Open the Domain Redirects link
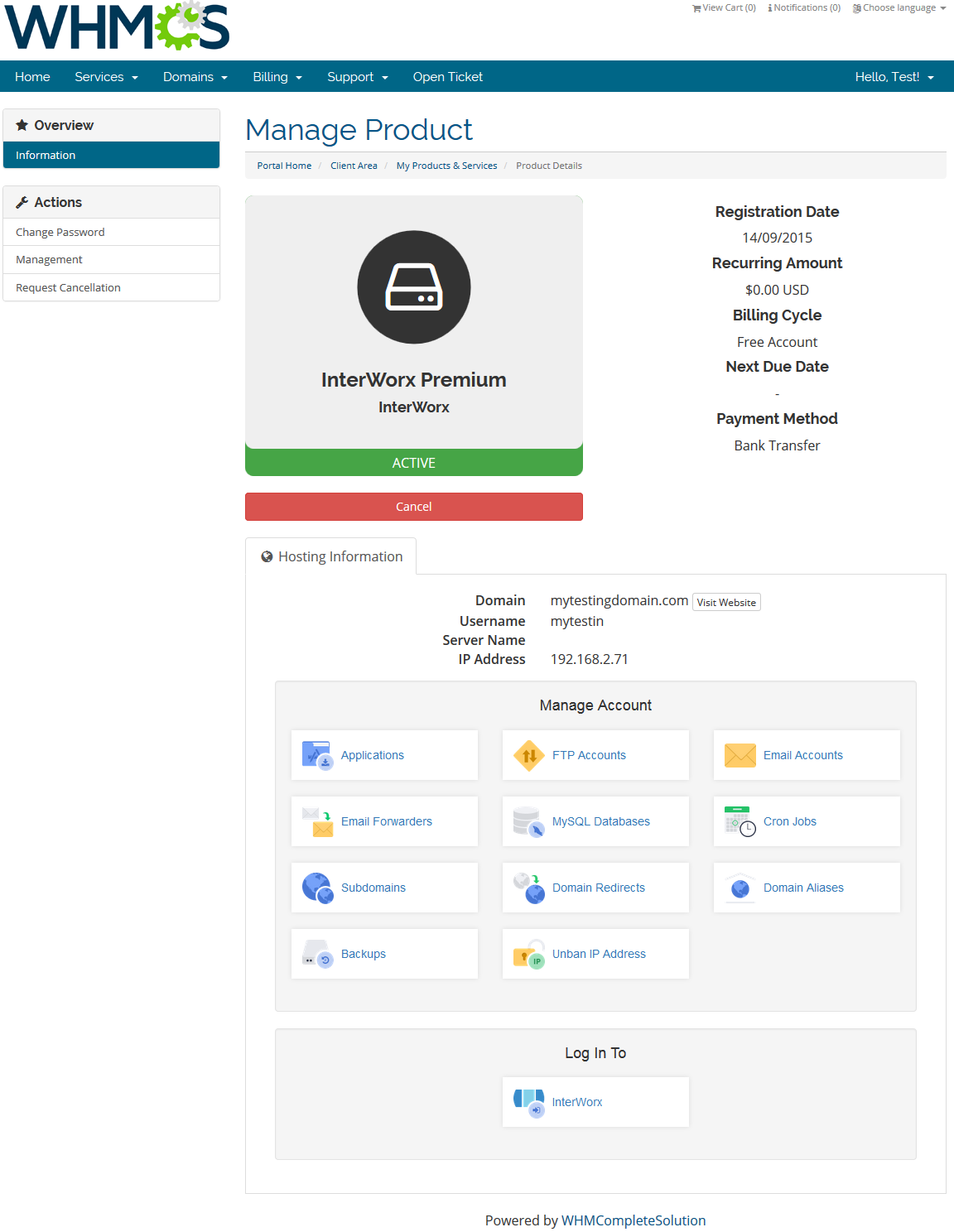The image size is (954, 1232). tap(599, 888)
